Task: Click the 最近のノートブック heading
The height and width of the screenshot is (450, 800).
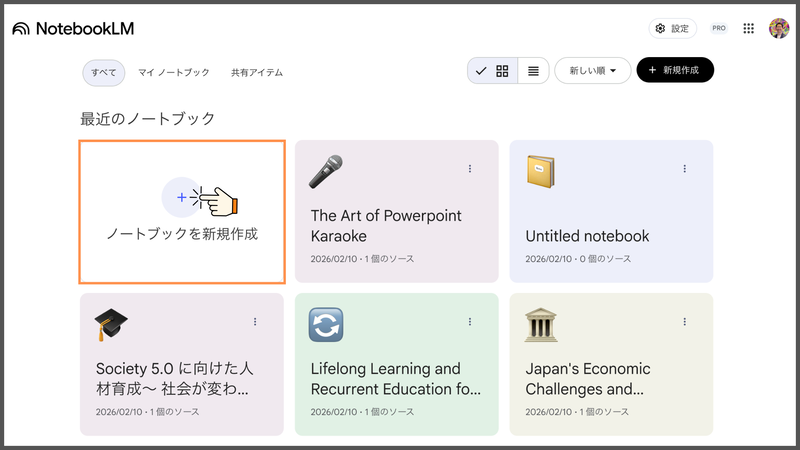Action: click(147, 119)
